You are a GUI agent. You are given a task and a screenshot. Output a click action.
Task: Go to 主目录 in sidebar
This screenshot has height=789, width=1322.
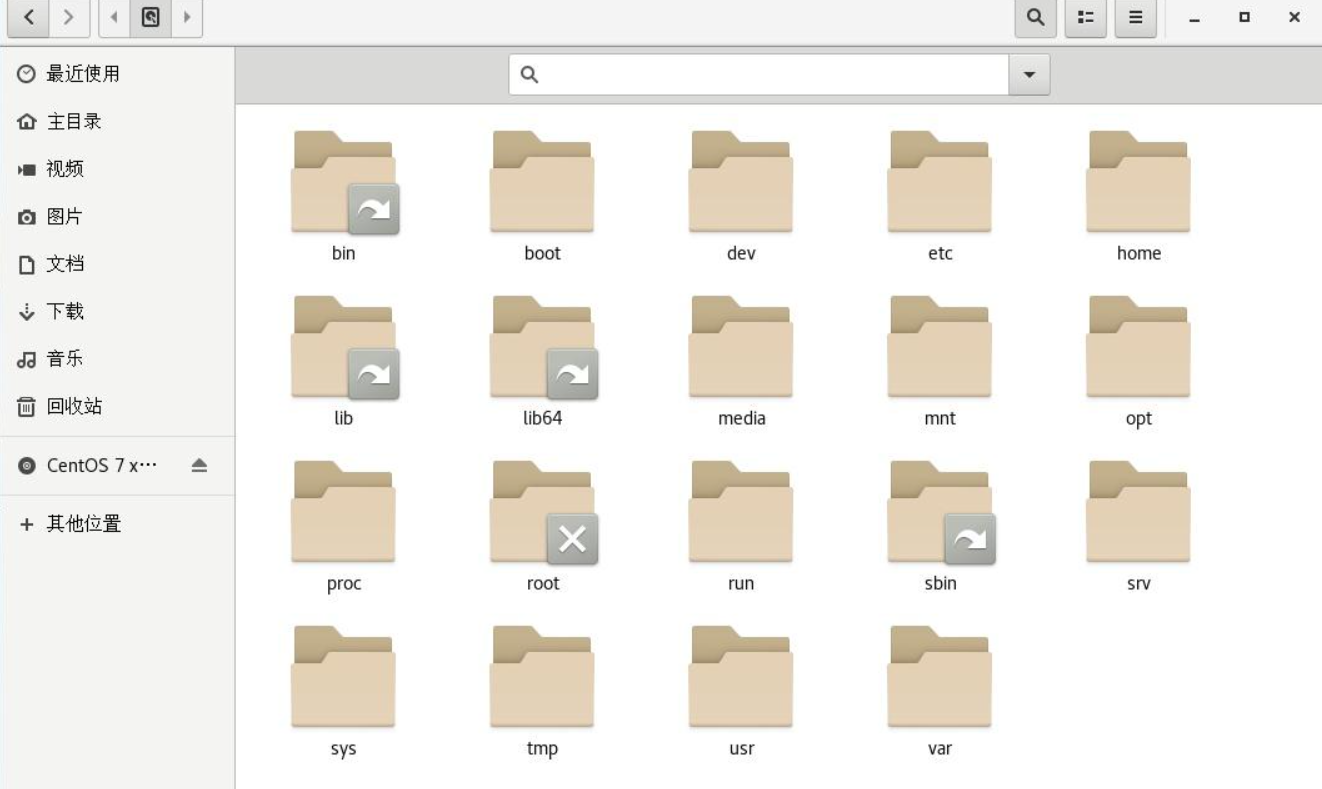pos(74,122)
